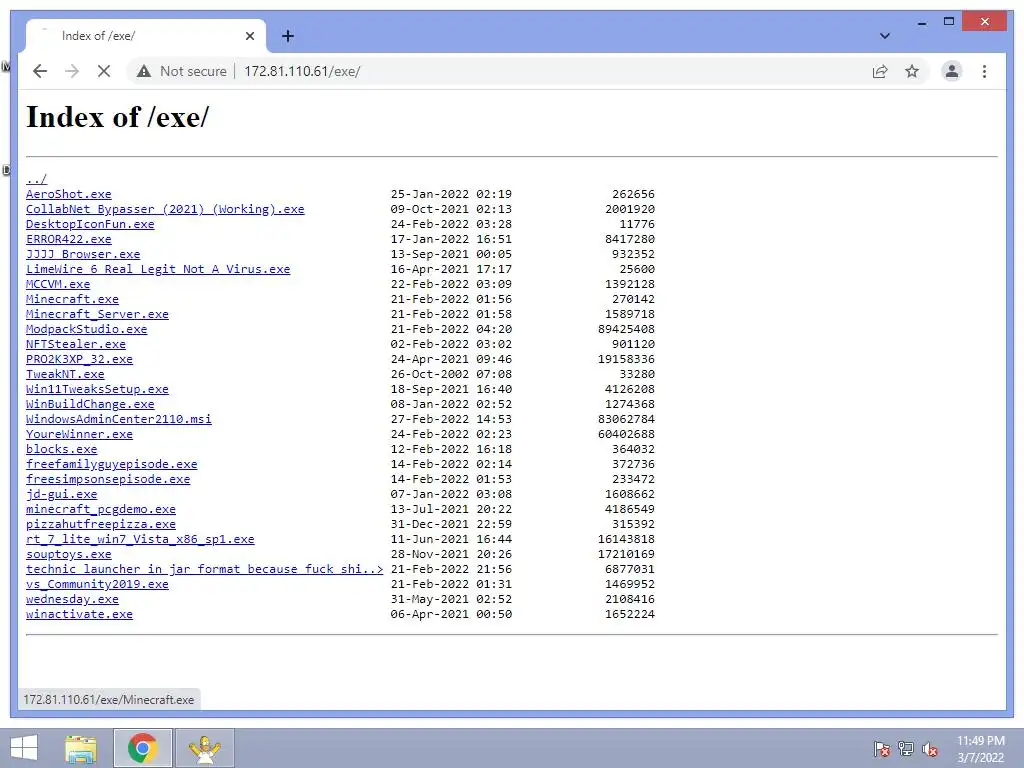This screenshot has width=1024, height=768.
Task: Click minecraft_pcgdemo.exe link
Action: (x=101, y=509)
